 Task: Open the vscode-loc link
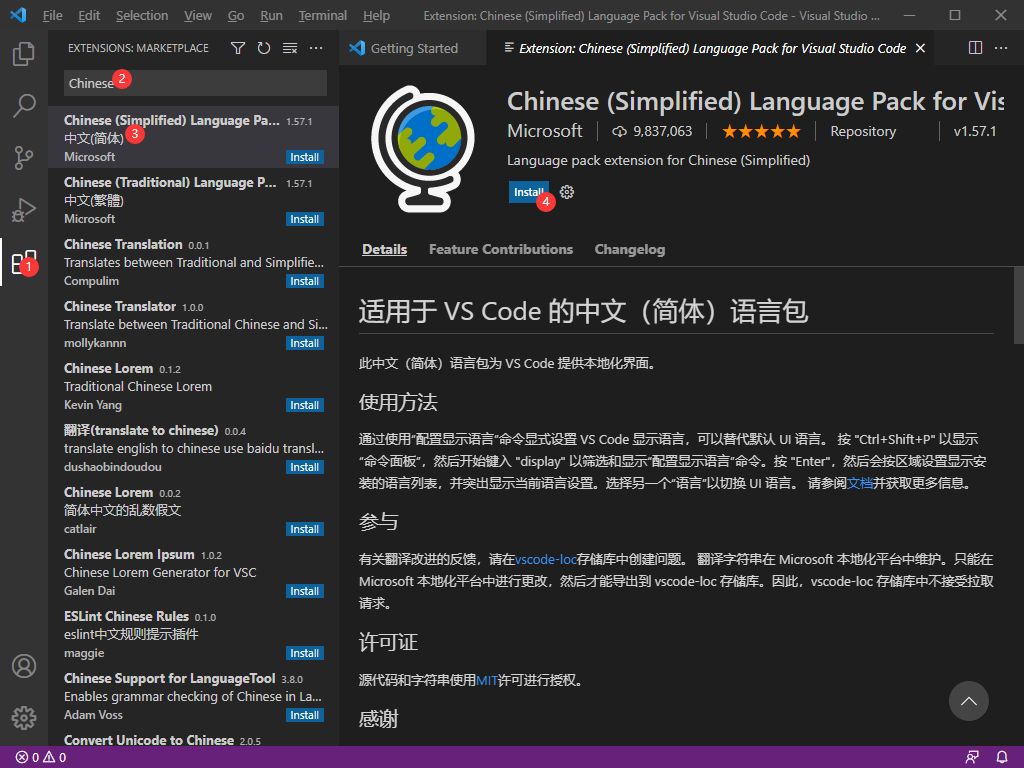tap(545, 559)
